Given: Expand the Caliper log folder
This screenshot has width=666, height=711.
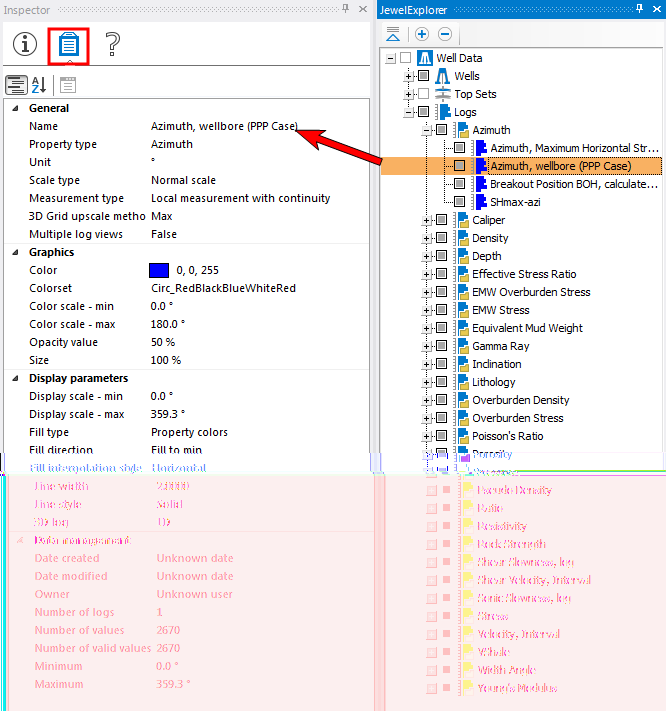Looking at the screenshot, I should click(x=427, y=220).
